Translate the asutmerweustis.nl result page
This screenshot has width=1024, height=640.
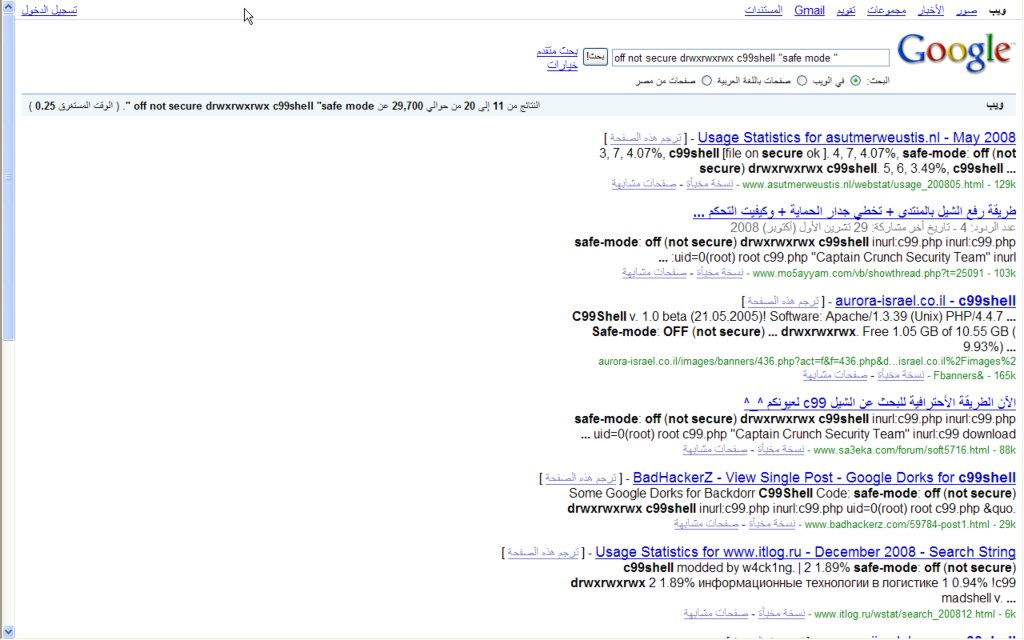pos(645,138)
